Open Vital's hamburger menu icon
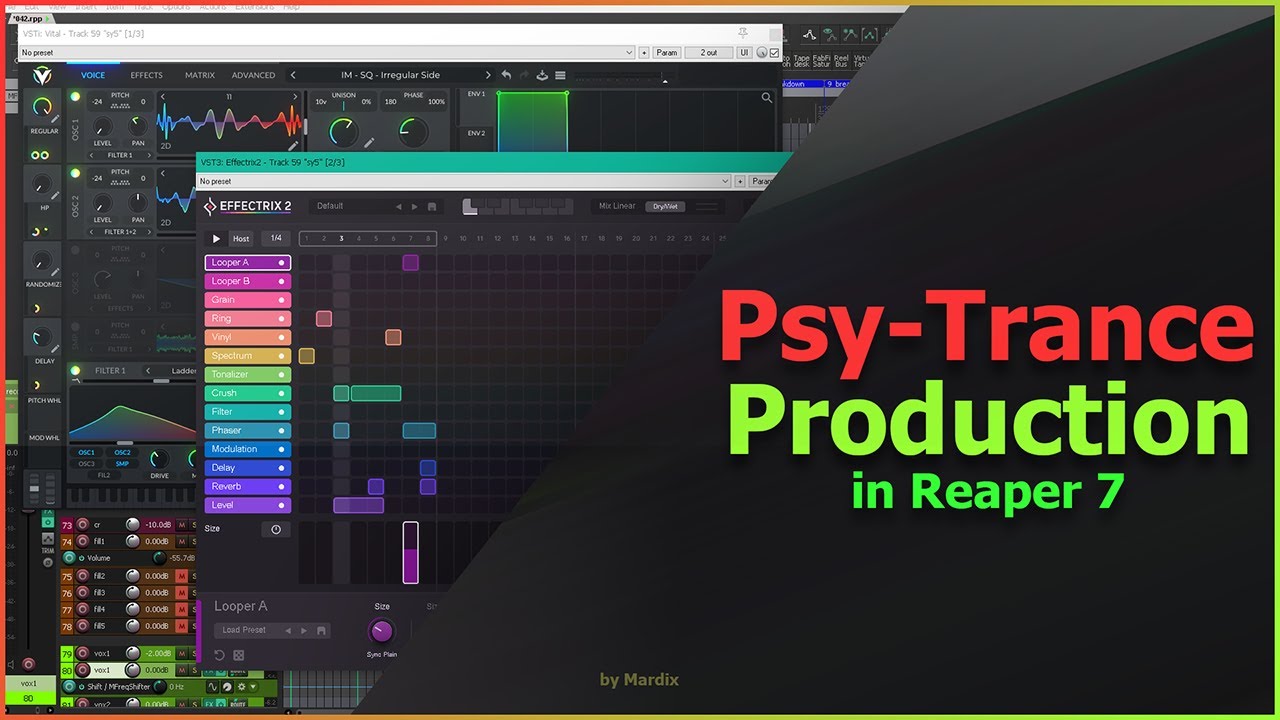 pos(560,75)
